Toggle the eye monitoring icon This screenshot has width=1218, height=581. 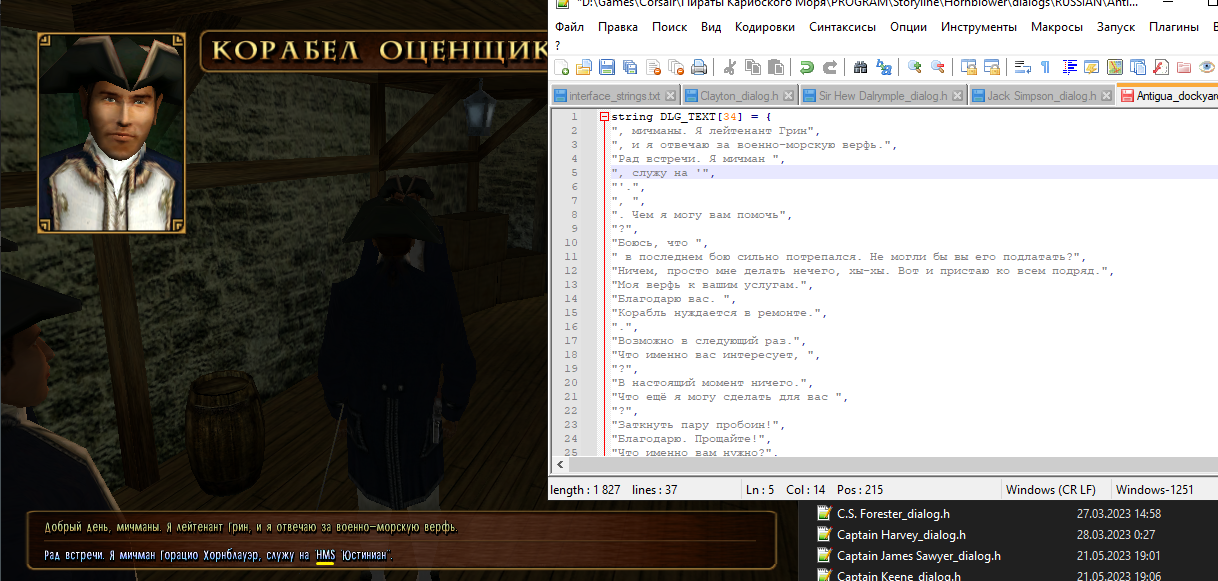click(1207, 68)
